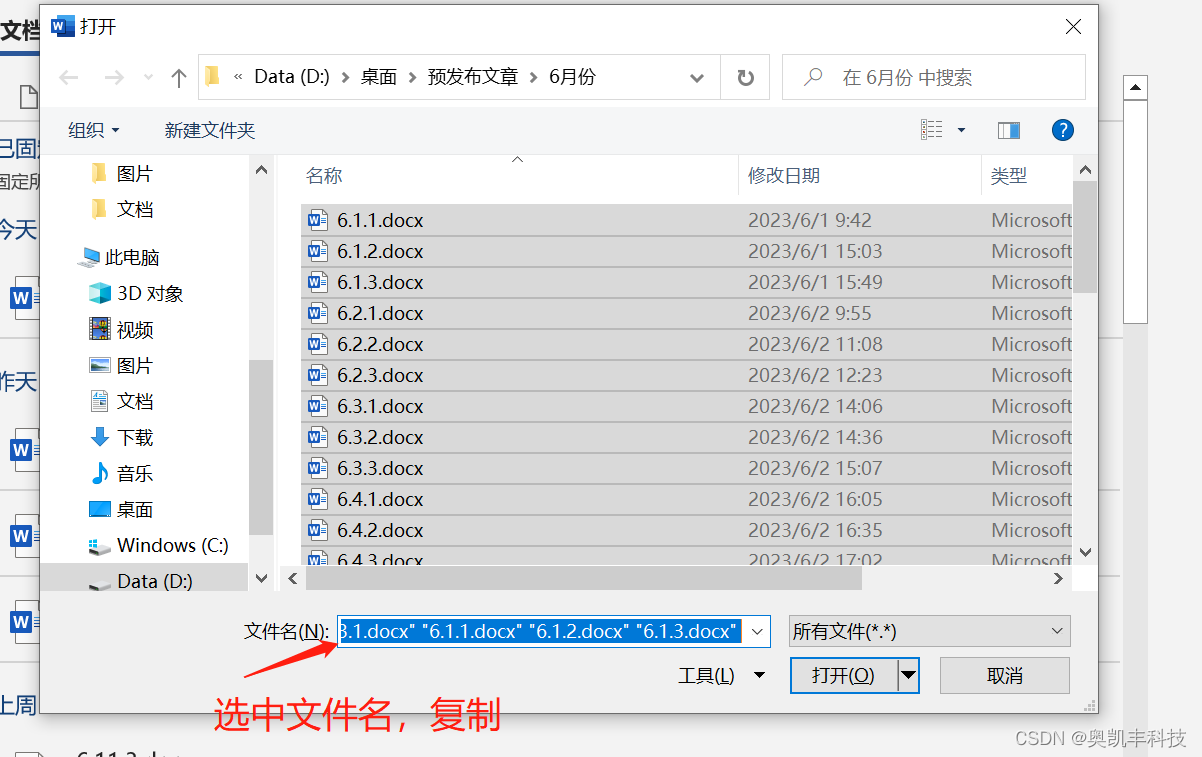Select file 6.2.1.docx

[x=686, y=313]
